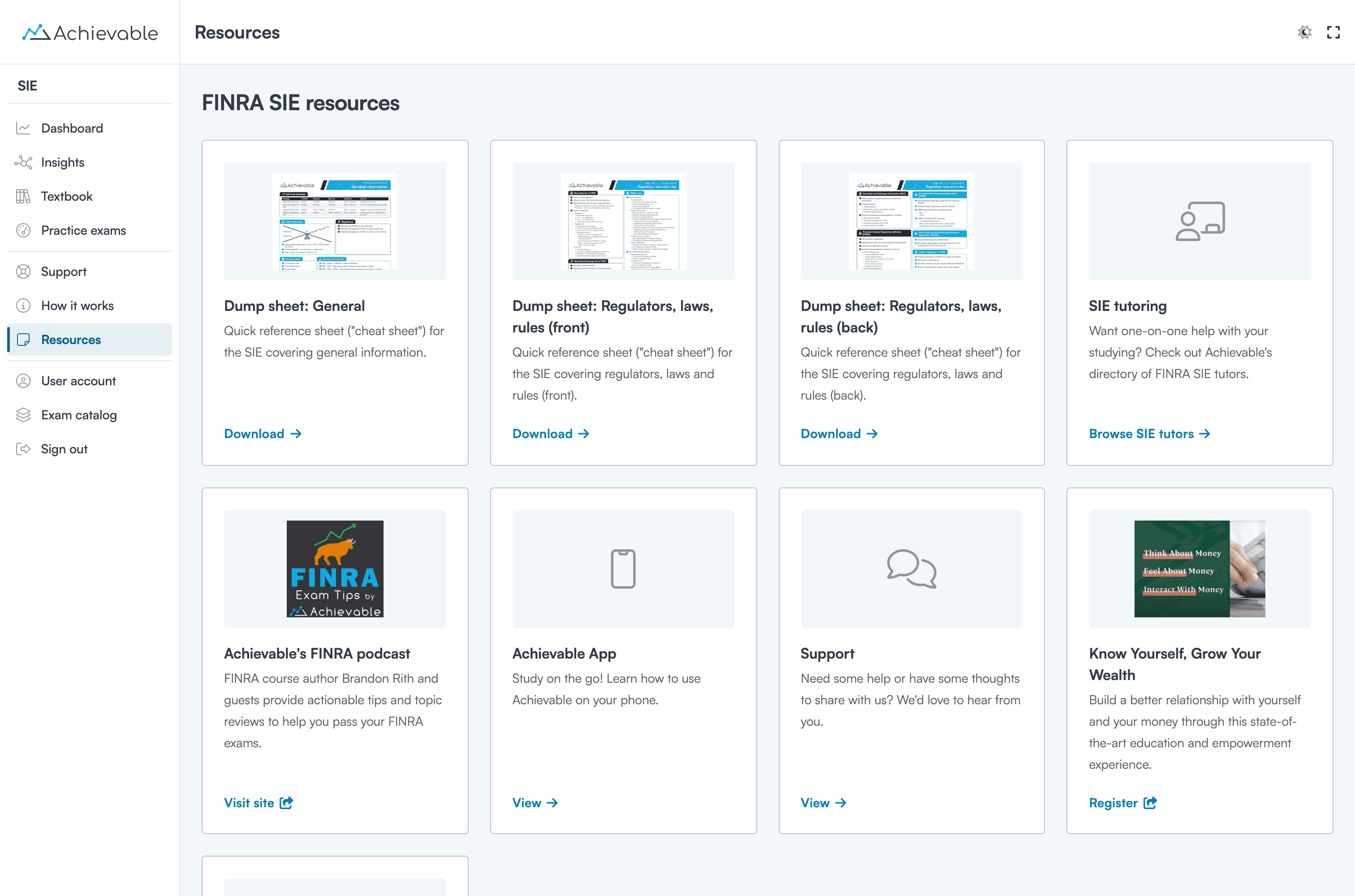
Task: Click View under Achievable App
Action: (535, 803)
